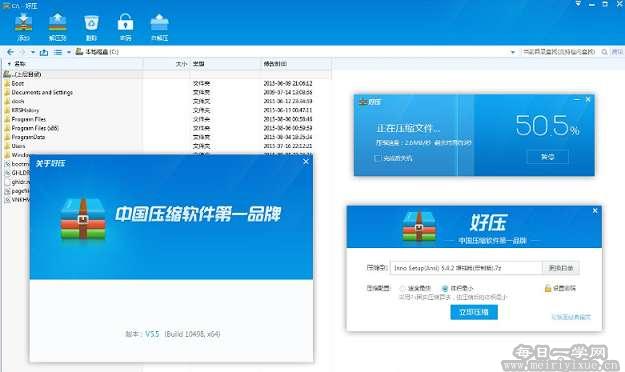The width and height of the screenshot is (625, 372).
Task: Click the search box in main window
Action: point(559,52)
